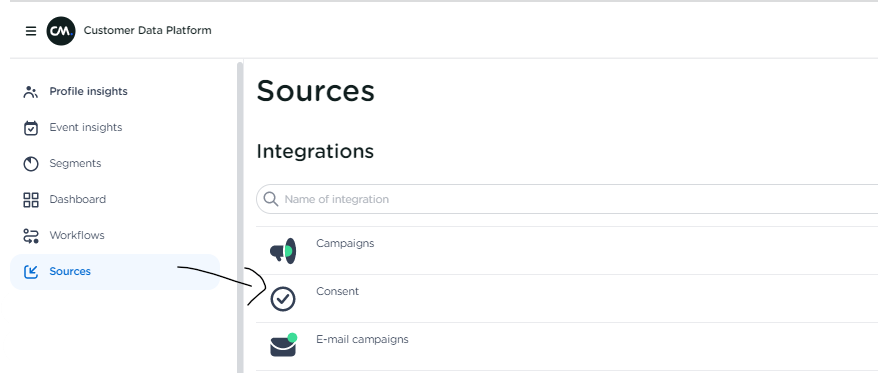Click the Dashboard grid icon
The width and height of the screenshot is (878, 373).
click(x=31, y=200)
